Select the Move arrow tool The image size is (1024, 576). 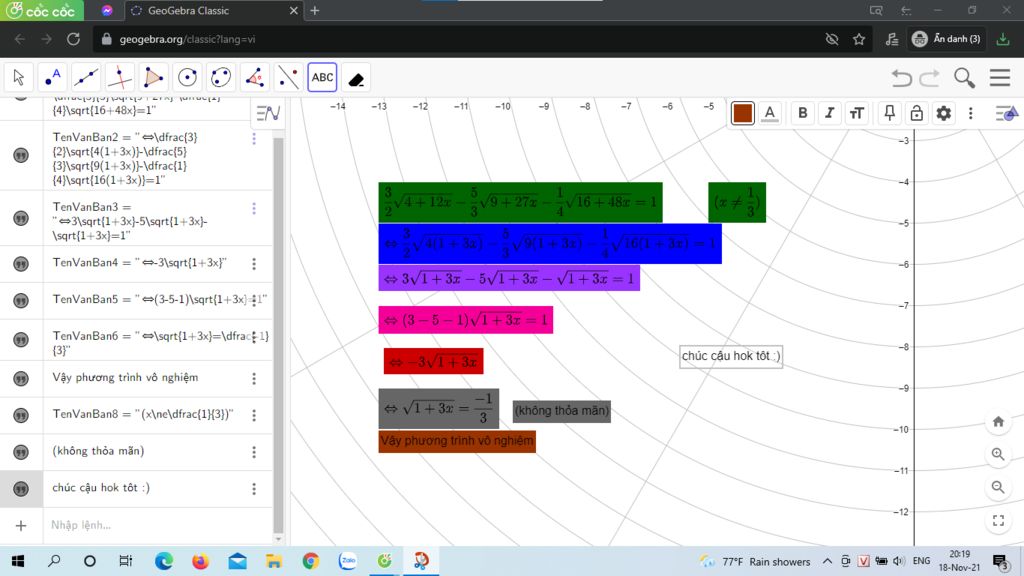tap(19, 78)
